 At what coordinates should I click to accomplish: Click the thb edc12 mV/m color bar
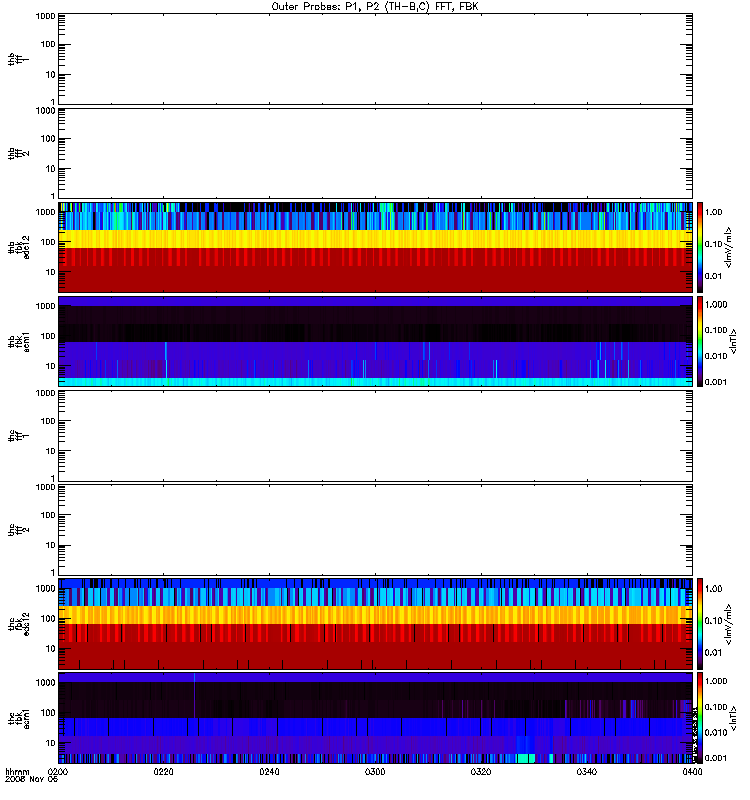(700, 247)
